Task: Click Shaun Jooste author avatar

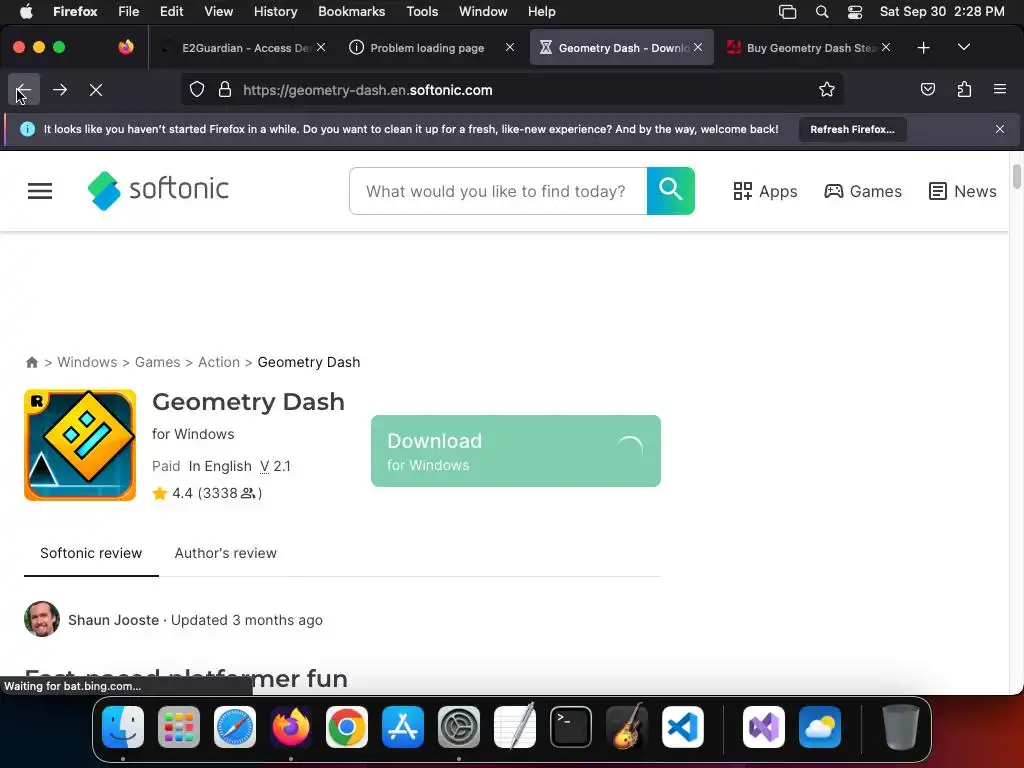Action: point(42,619)
